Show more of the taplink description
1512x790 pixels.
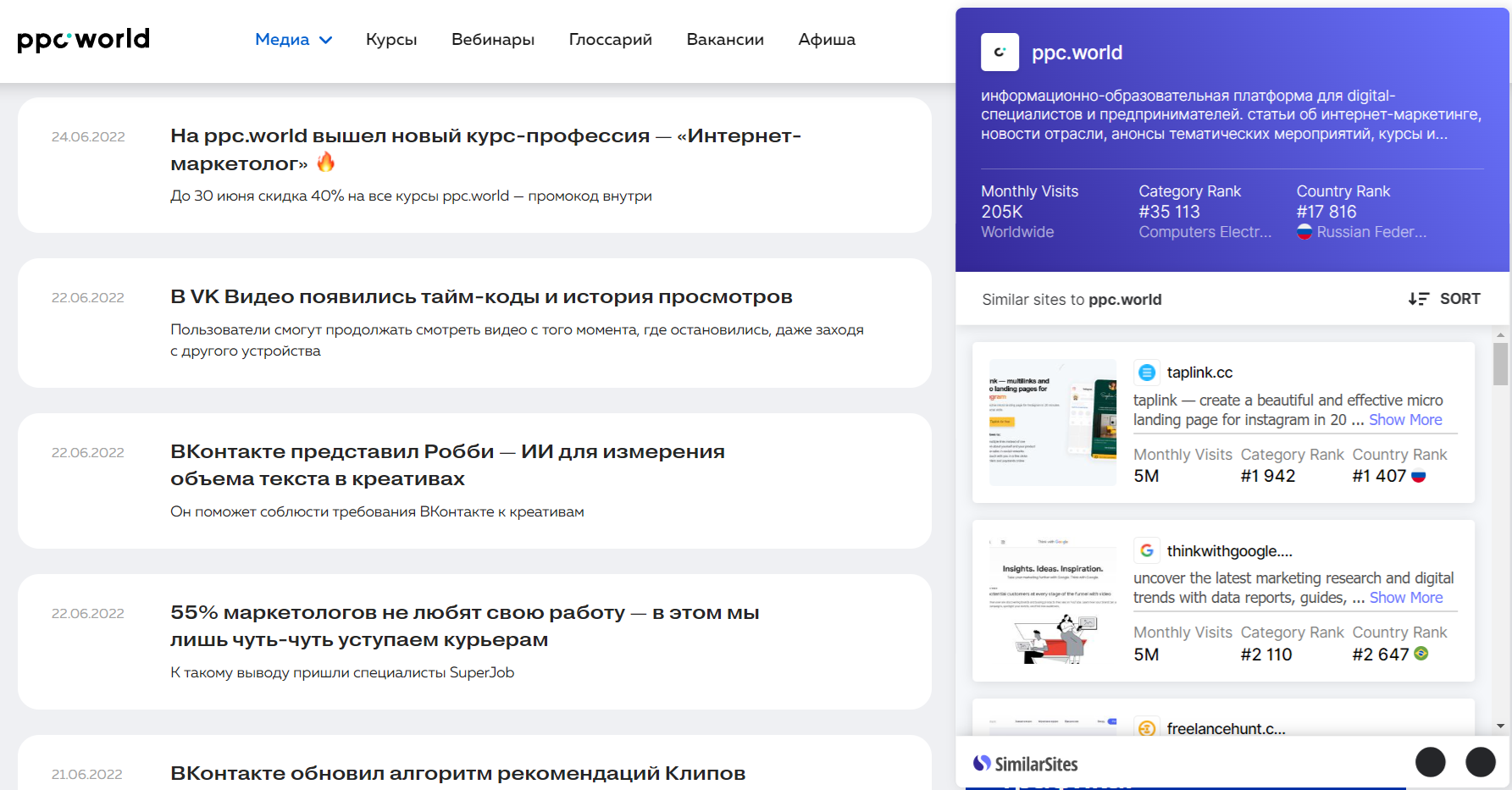[1405, 420]
